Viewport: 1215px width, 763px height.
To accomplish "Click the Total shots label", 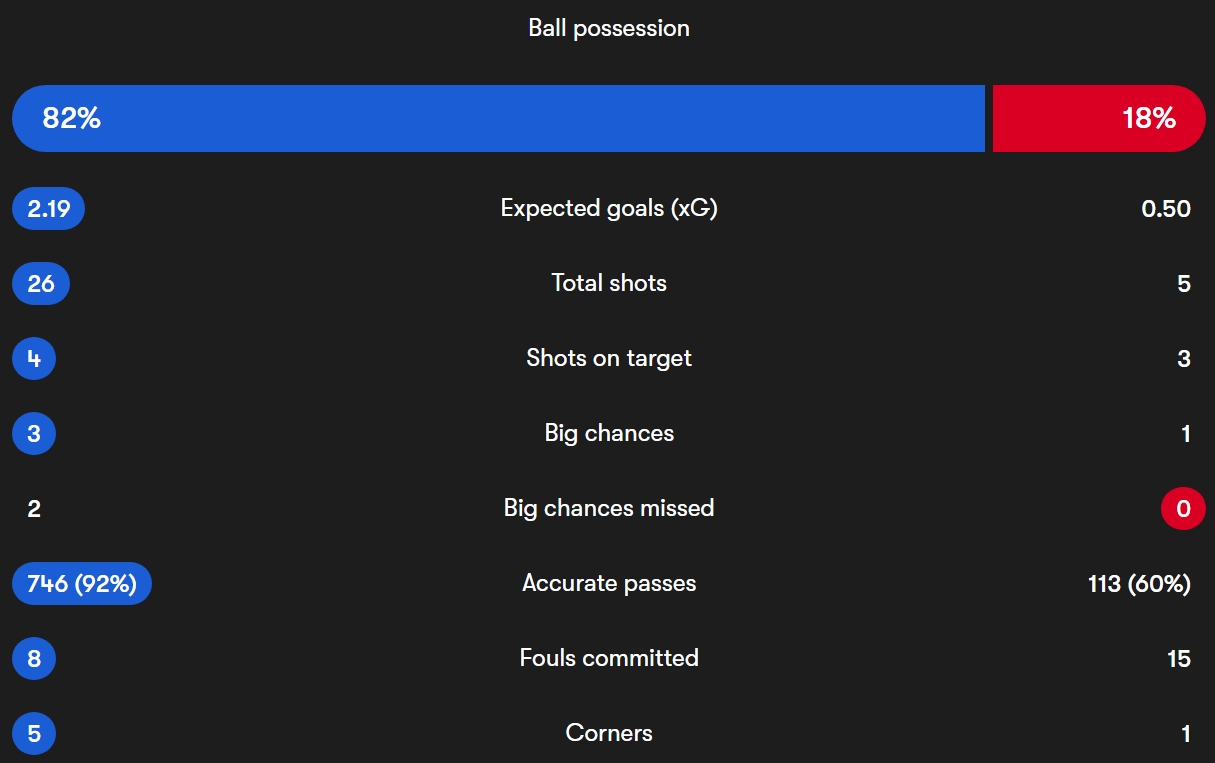I will coord(608,284).
